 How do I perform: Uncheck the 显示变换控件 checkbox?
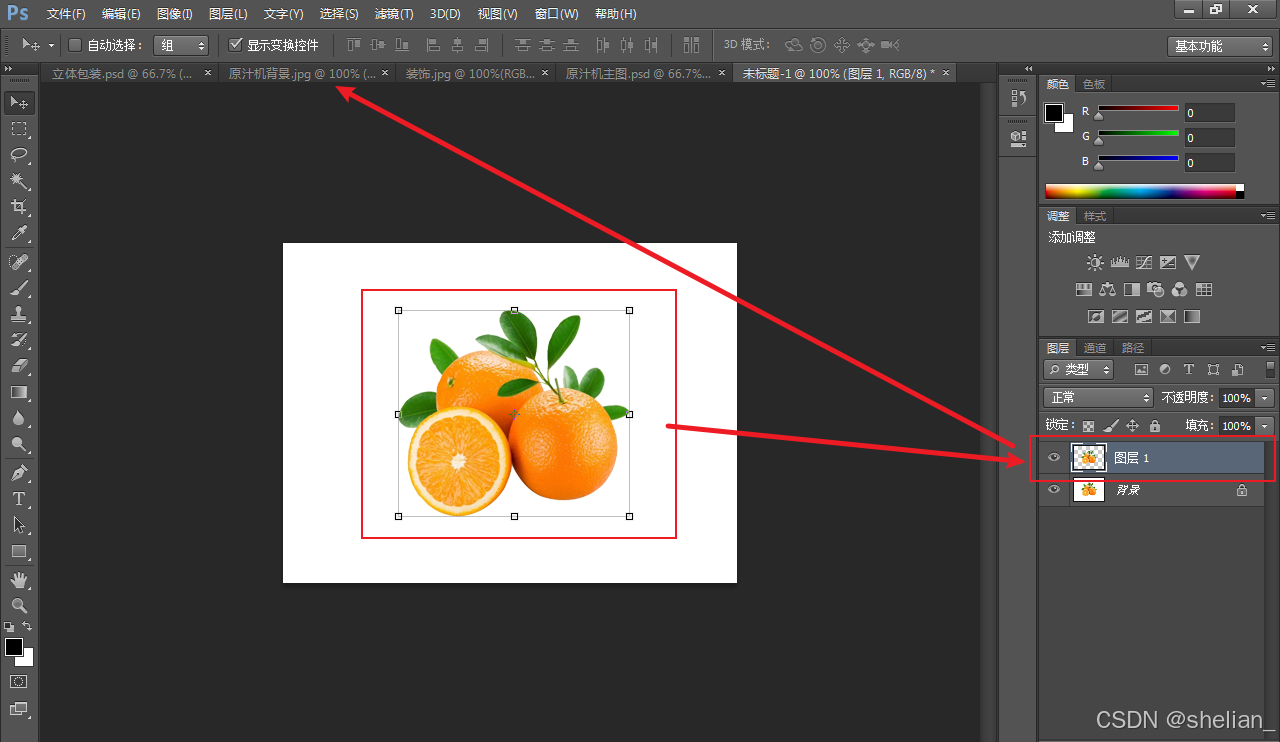(236, 45)
